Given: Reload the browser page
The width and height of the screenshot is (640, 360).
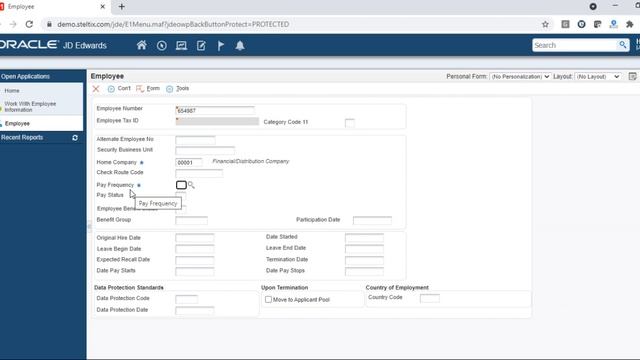Looking at the screenshot, I should (29, 24).
